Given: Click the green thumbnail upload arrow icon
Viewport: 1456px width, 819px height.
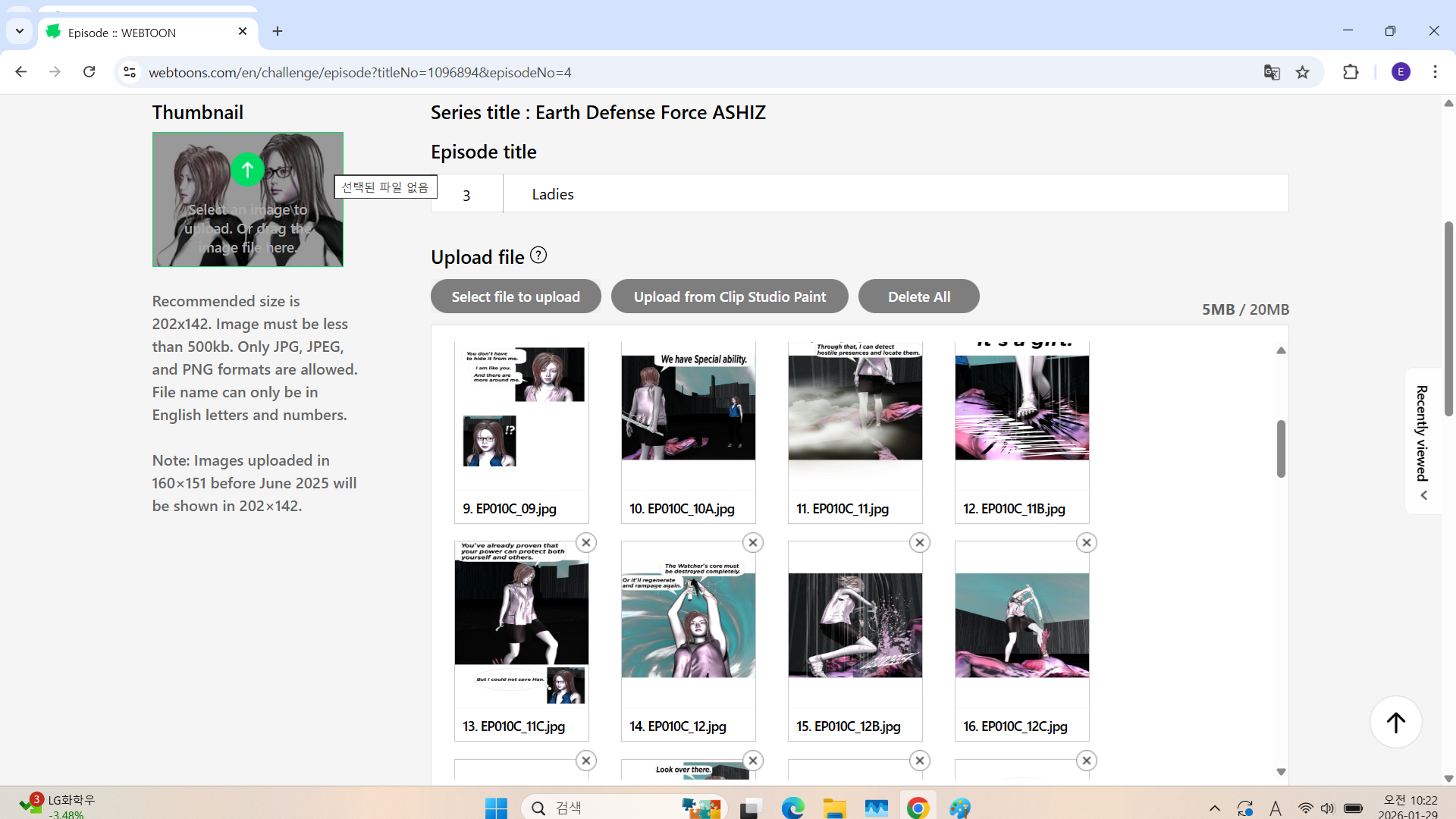Looking at the screenshot, I should coord(247,169).
